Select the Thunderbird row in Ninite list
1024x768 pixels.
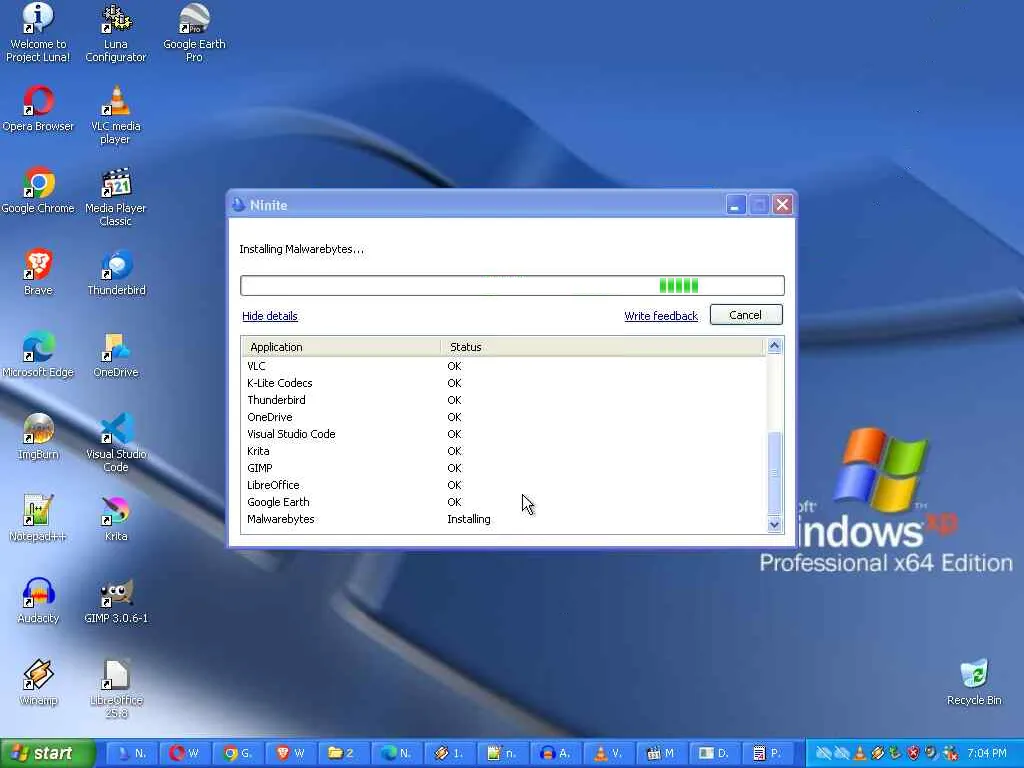(503, 400)
